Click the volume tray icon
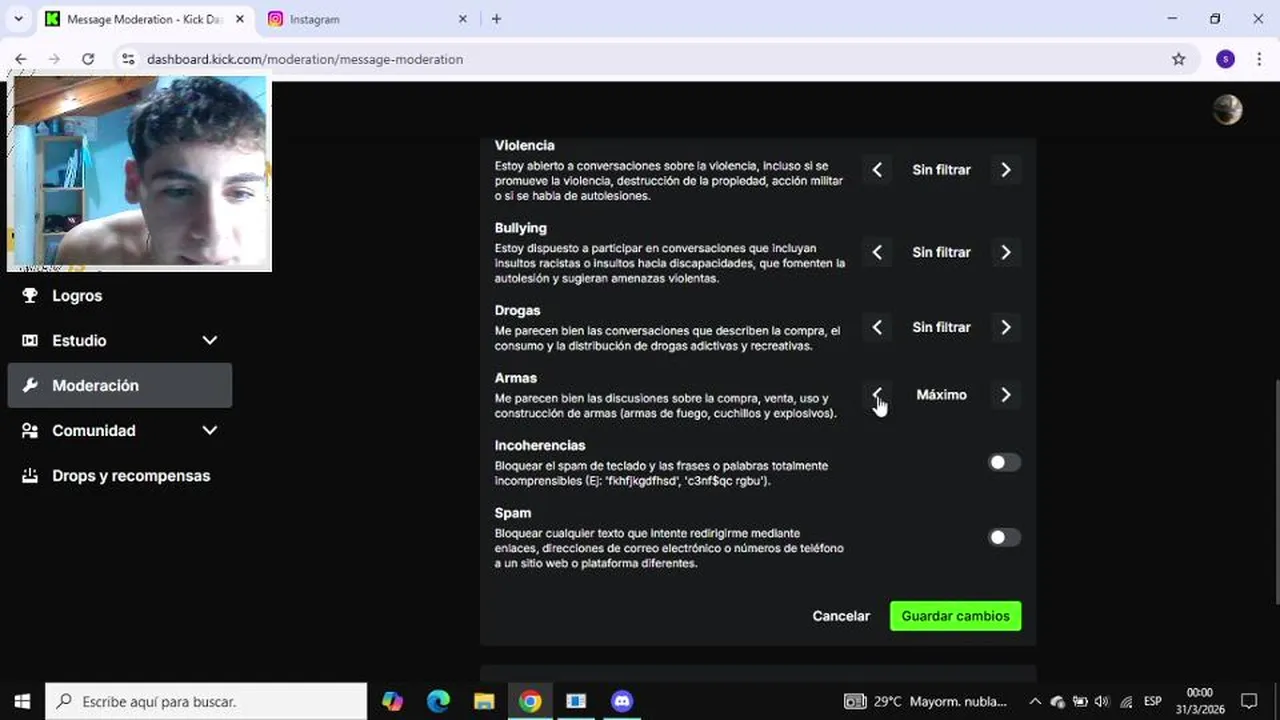Image resolution: width=1280 pixels, height=720 pixels. (1103, 701)
